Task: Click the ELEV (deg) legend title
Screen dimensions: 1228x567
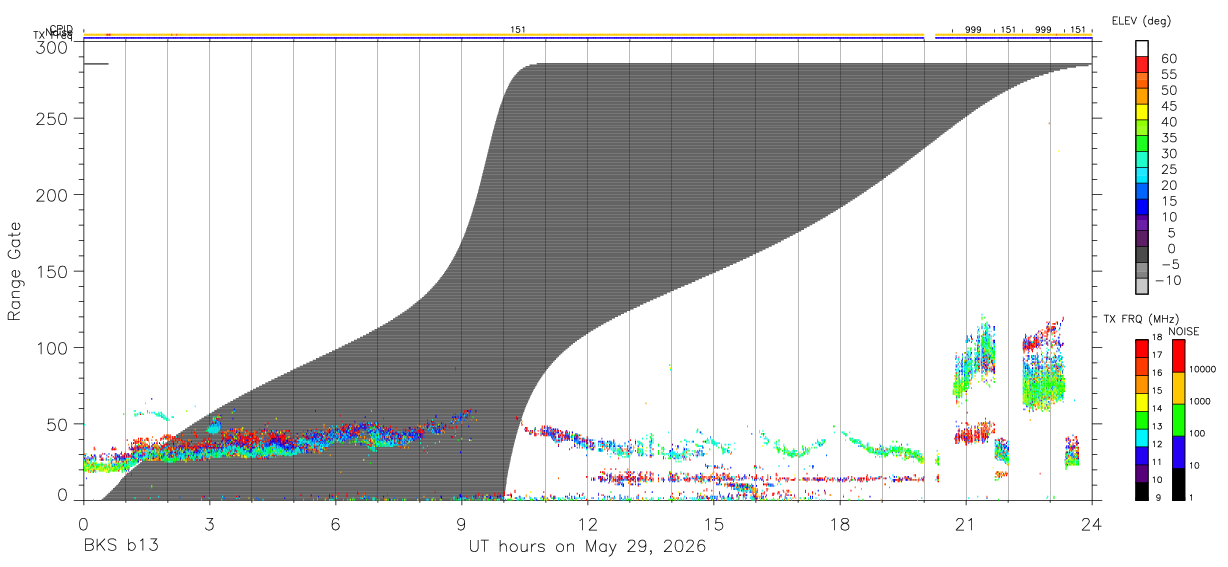Action: point(1140,21)
